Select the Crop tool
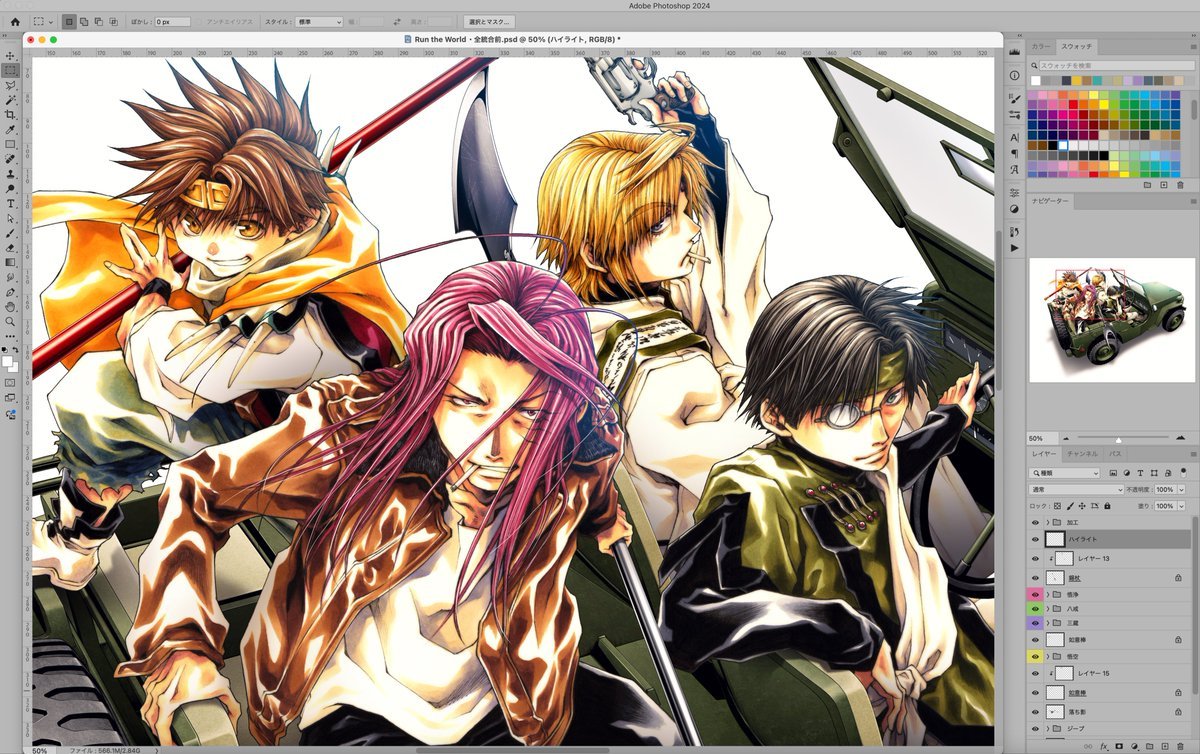The image size is (1200, 754). 10,115
